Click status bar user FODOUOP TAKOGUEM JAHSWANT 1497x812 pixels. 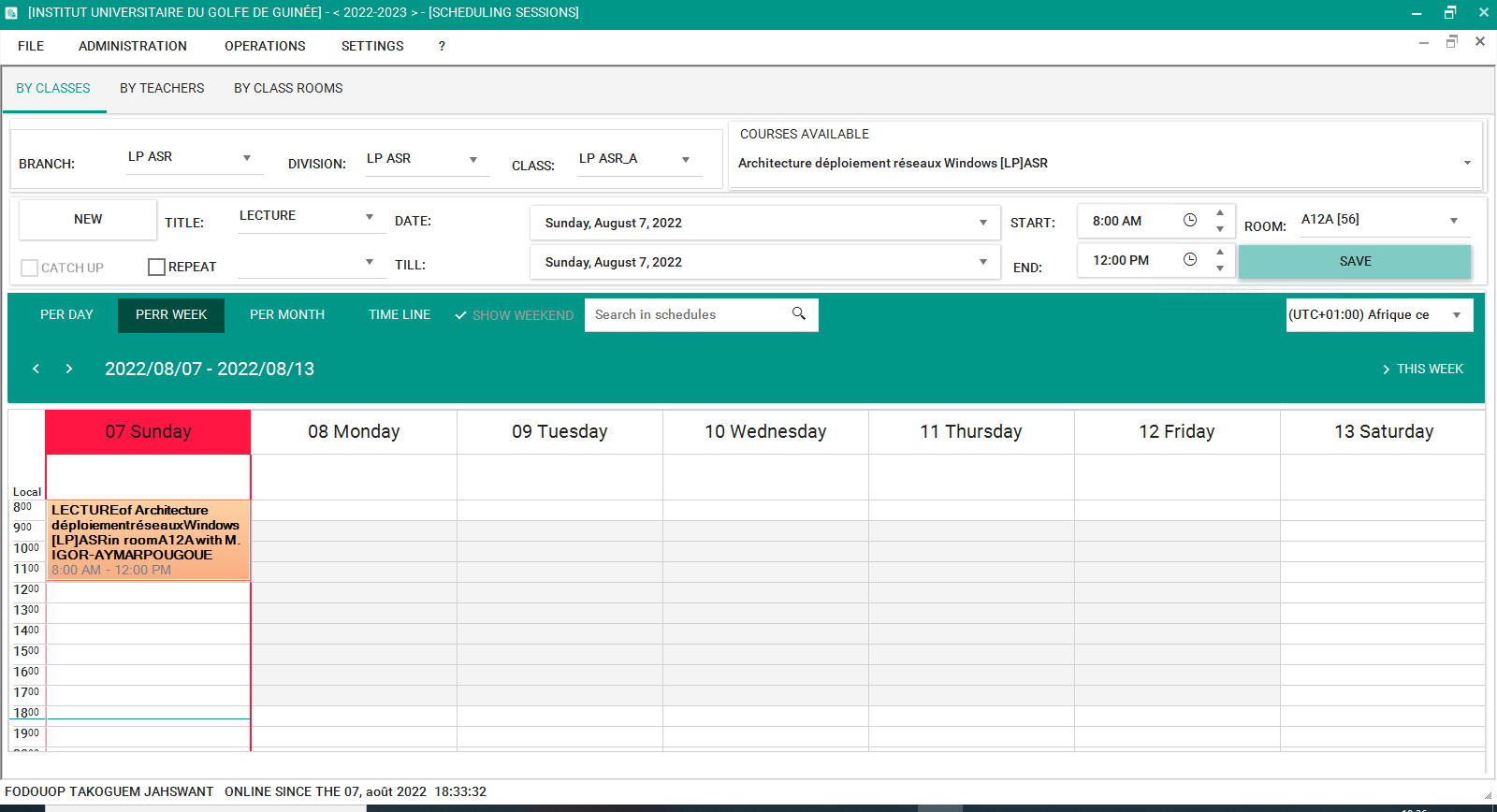(x=109, y=791)
